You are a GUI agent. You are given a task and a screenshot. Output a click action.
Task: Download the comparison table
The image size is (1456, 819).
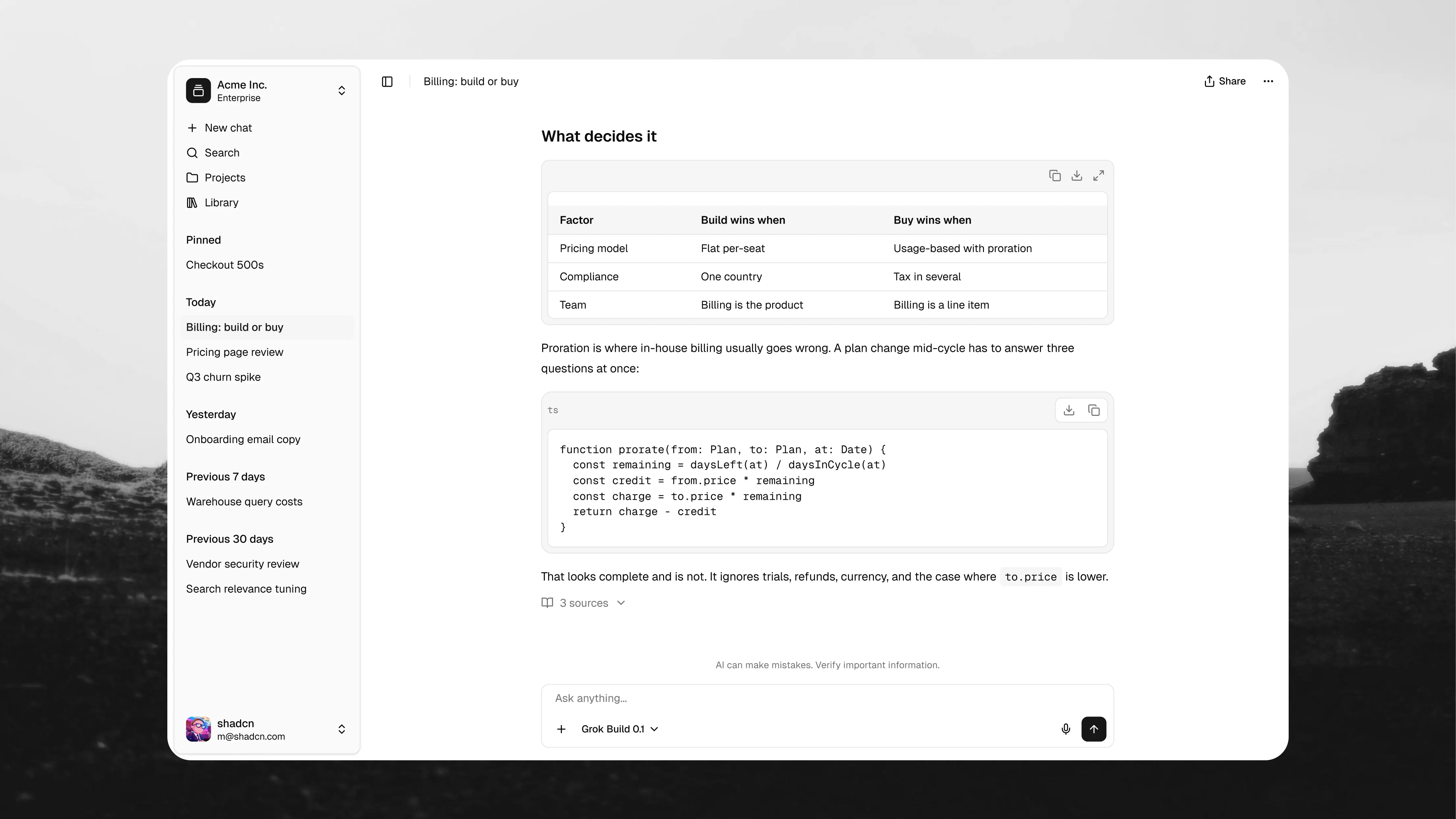click(1077, 176)
